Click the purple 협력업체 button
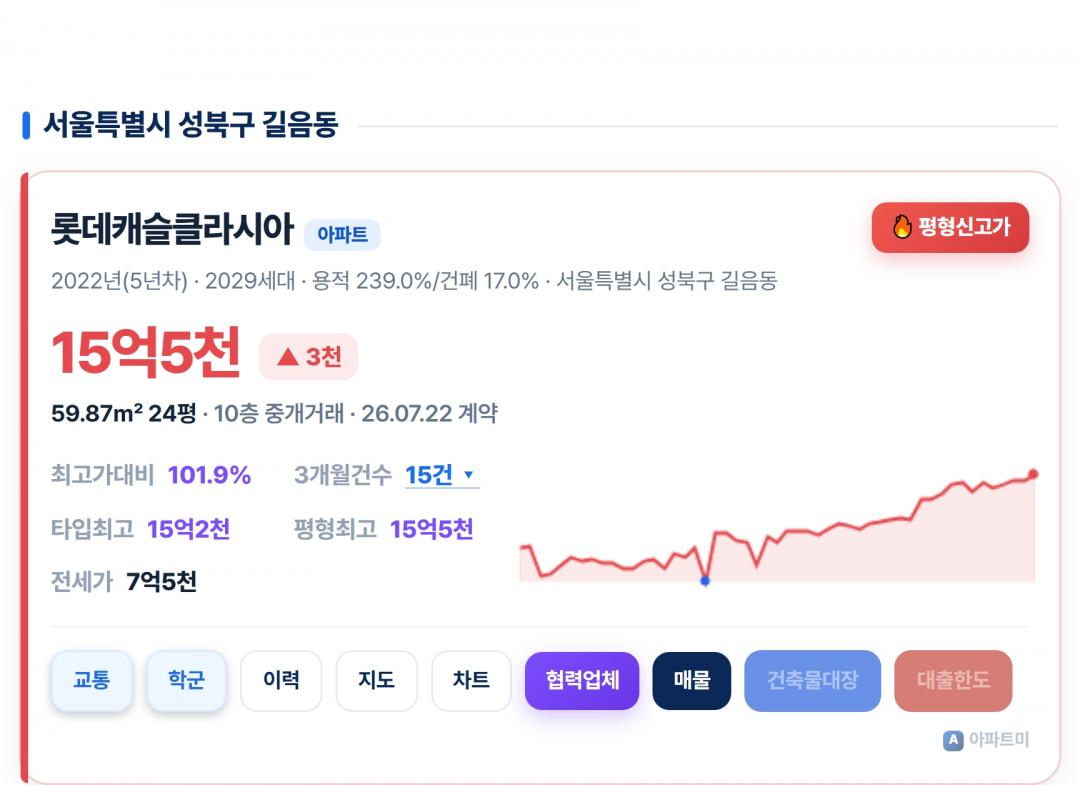Image resolution: width=1080 pixels, height=785 pixels. pos(582,680)
